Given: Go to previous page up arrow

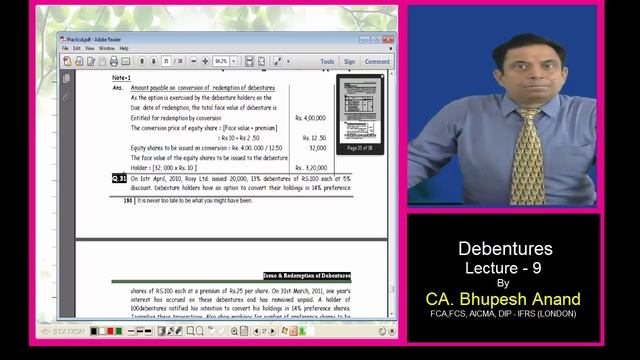Looking at the screenshot, I should pyautogui.click(x=142, y=61).
